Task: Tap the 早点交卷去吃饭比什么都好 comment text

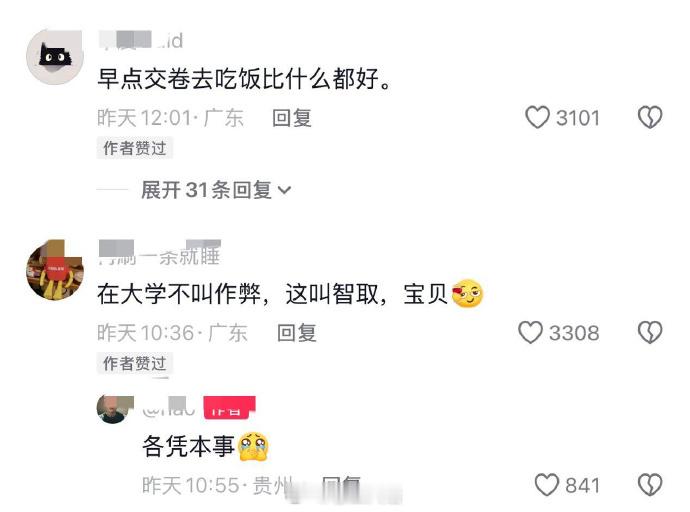Action: (x=244, y=79)
